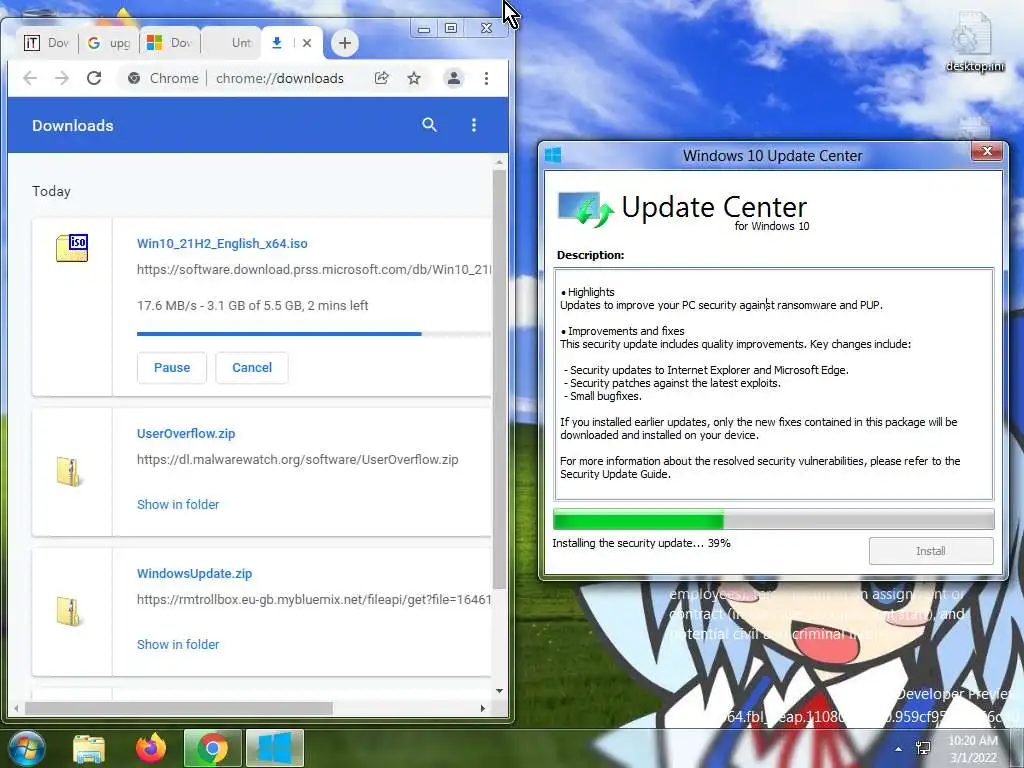Pause the Win10 ISO download
Image resolution: width=1024 pixels, height=768 pixels.
coord(172,368)
